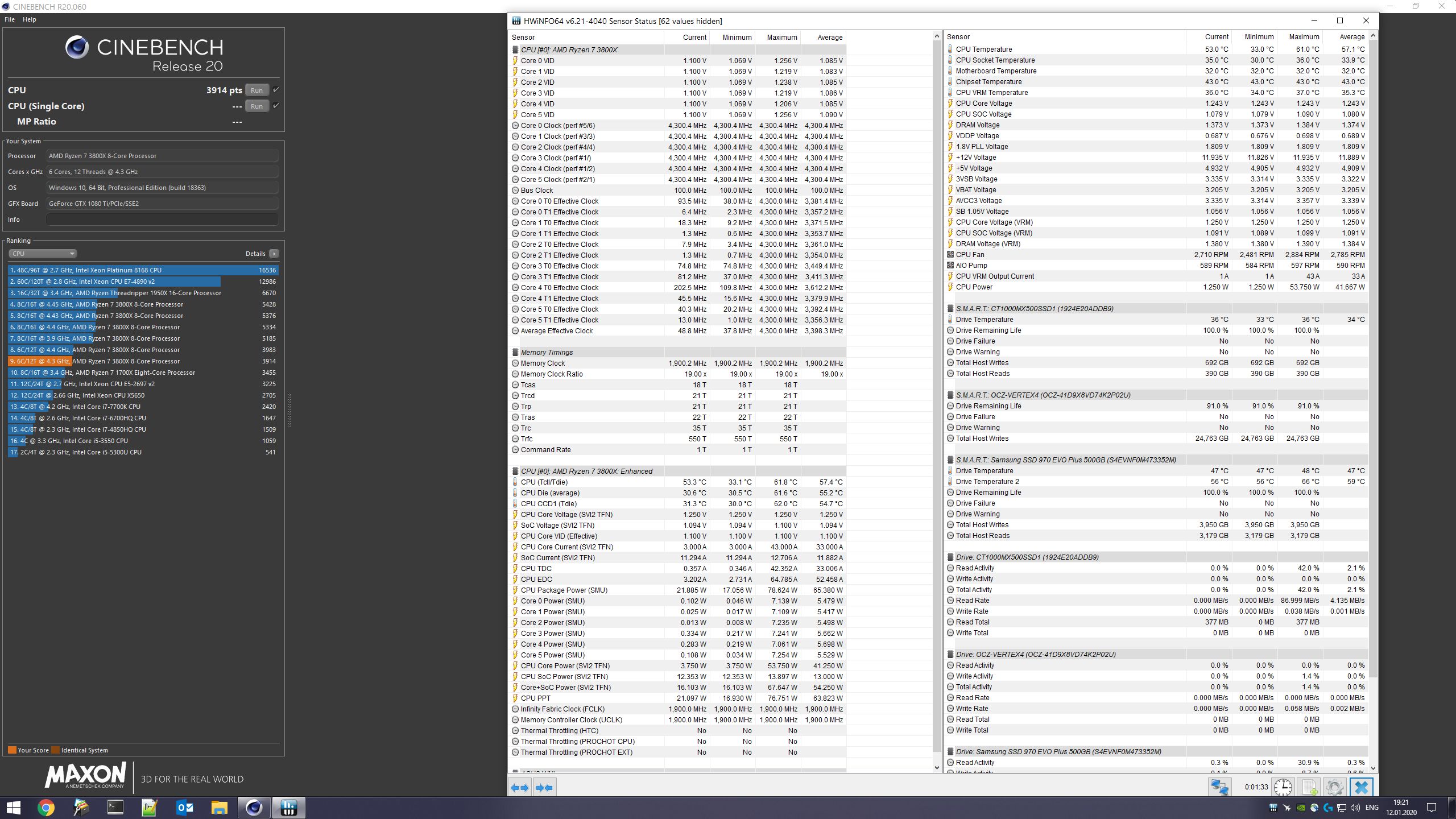1456x819 pixels.
Task: Run the CPU Single Core benchmark
Action: coord(257,106)
